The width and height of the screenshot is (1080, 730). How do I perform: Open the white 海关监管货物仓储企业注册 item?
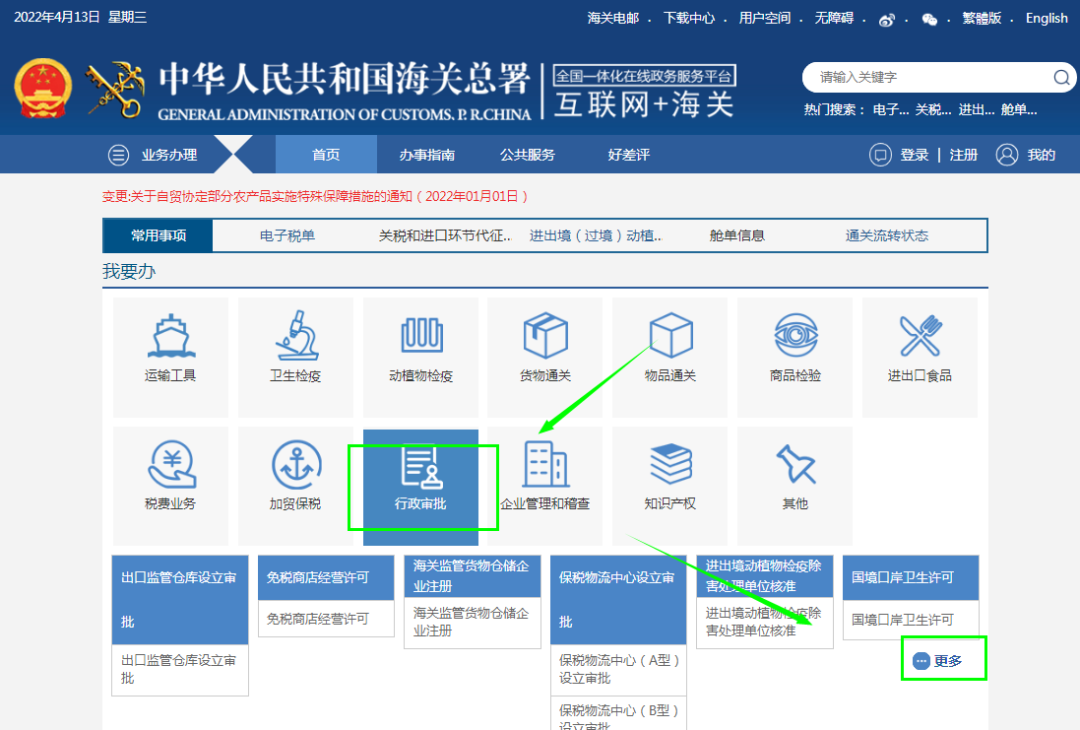pos(472,622)
